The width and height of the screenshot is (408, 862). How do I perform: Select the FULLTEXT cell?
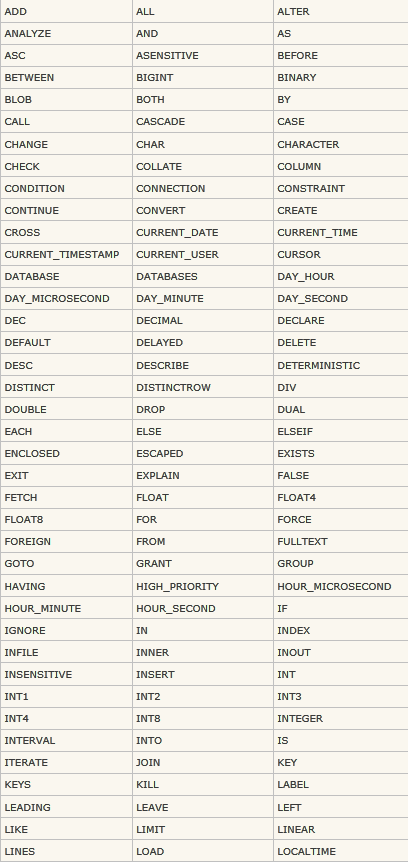click(341, 541)
